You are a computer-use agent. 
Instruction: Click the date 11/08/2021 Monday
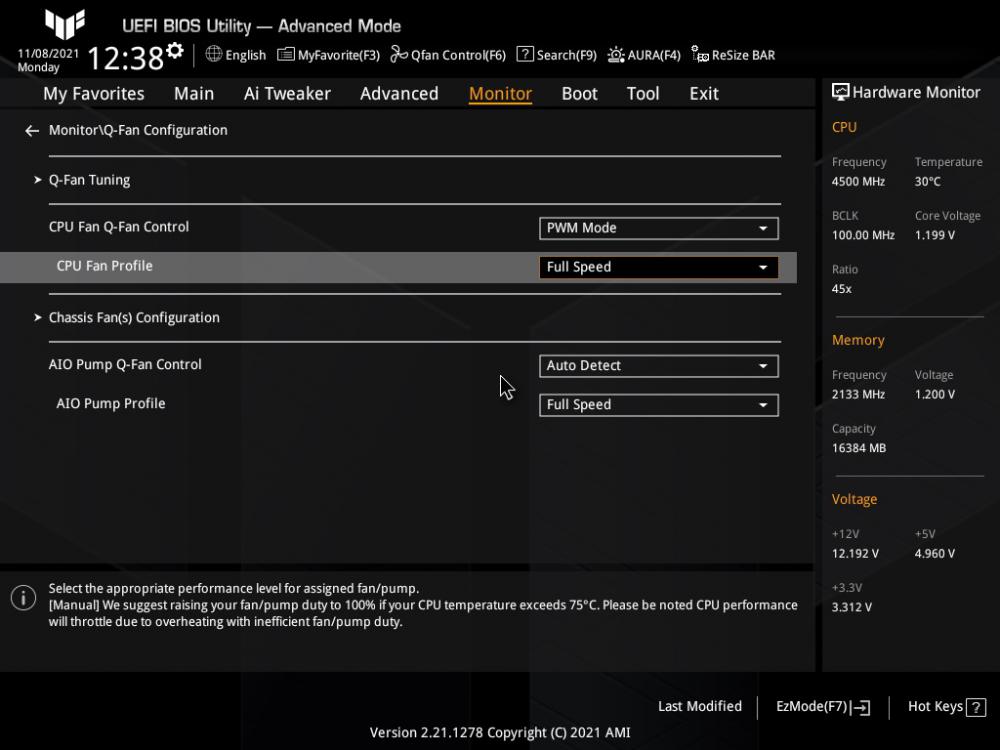[48, 61]
